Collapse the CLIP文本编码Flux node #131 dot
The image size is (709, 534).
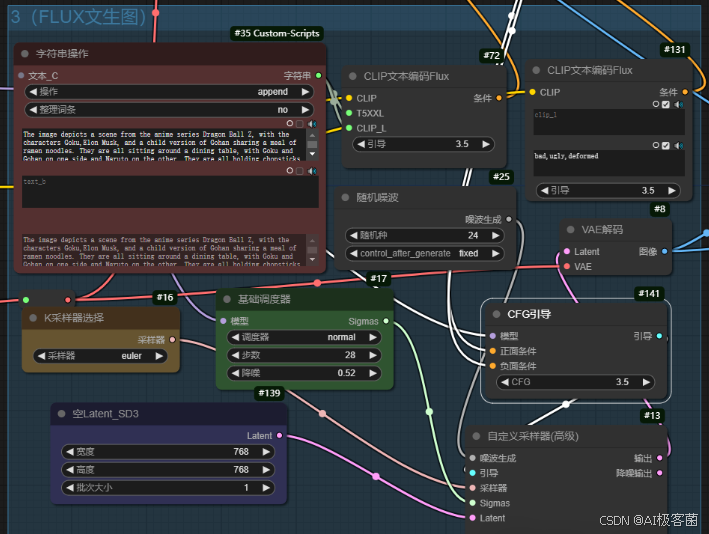(x=536, y=70)
